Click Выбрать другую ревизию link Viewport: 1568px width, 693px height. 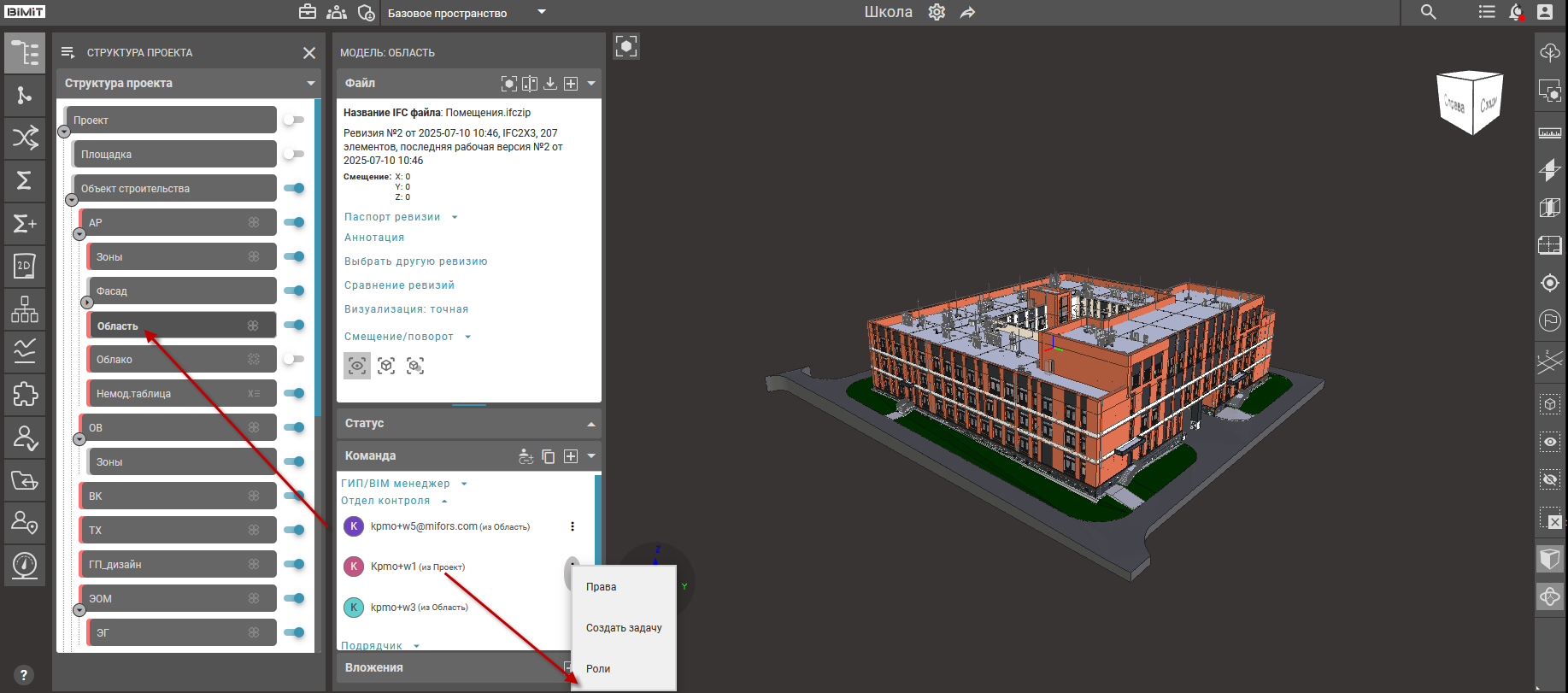coord(415,261)
